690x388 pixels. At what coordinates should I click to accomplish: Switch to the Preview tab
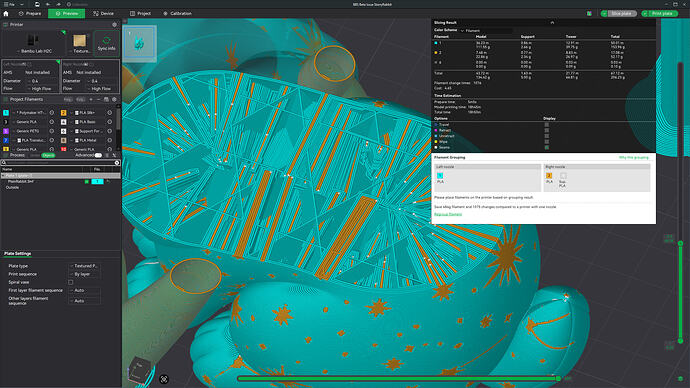pos(66,14)
